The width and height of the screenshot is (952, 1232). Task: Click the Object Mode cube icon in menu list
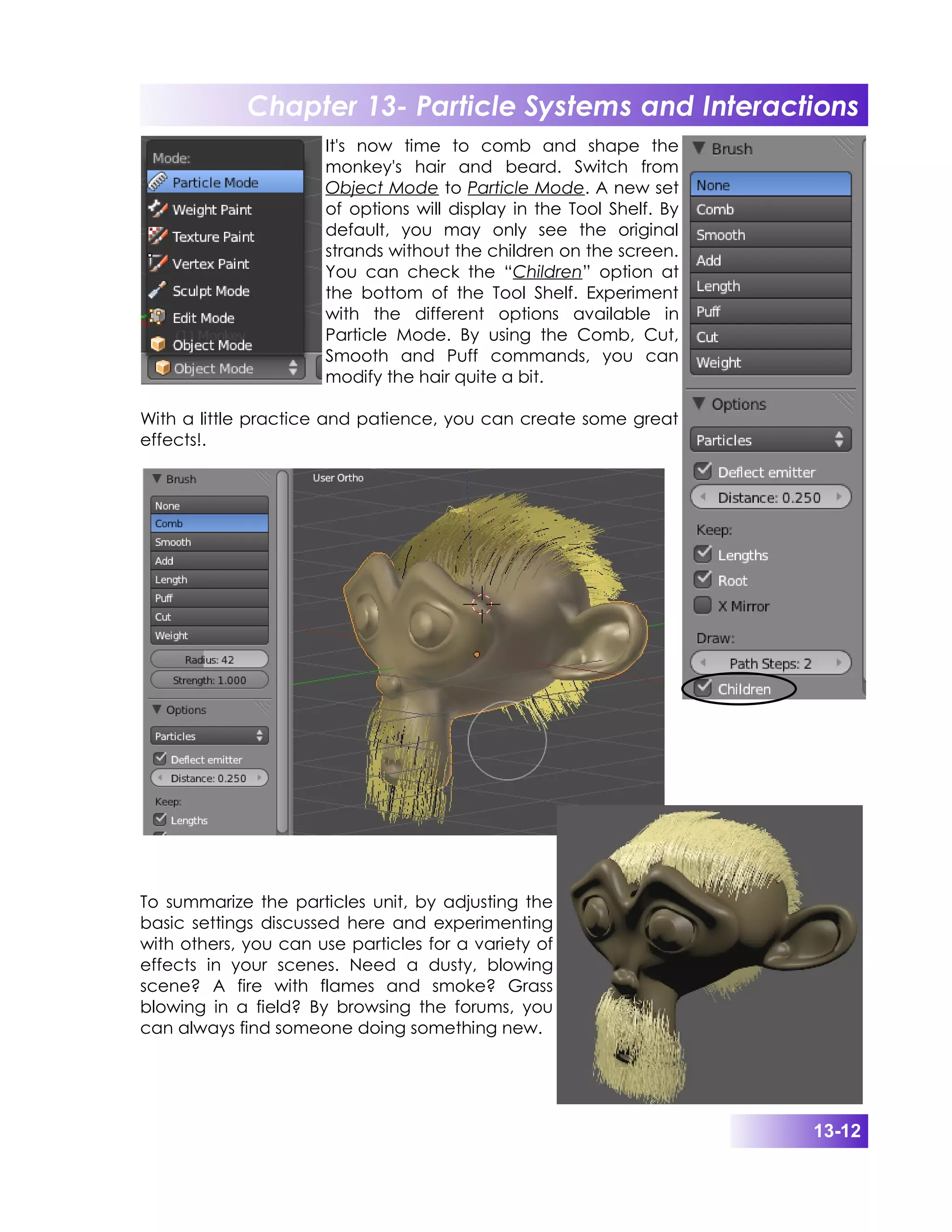(158, 344)
